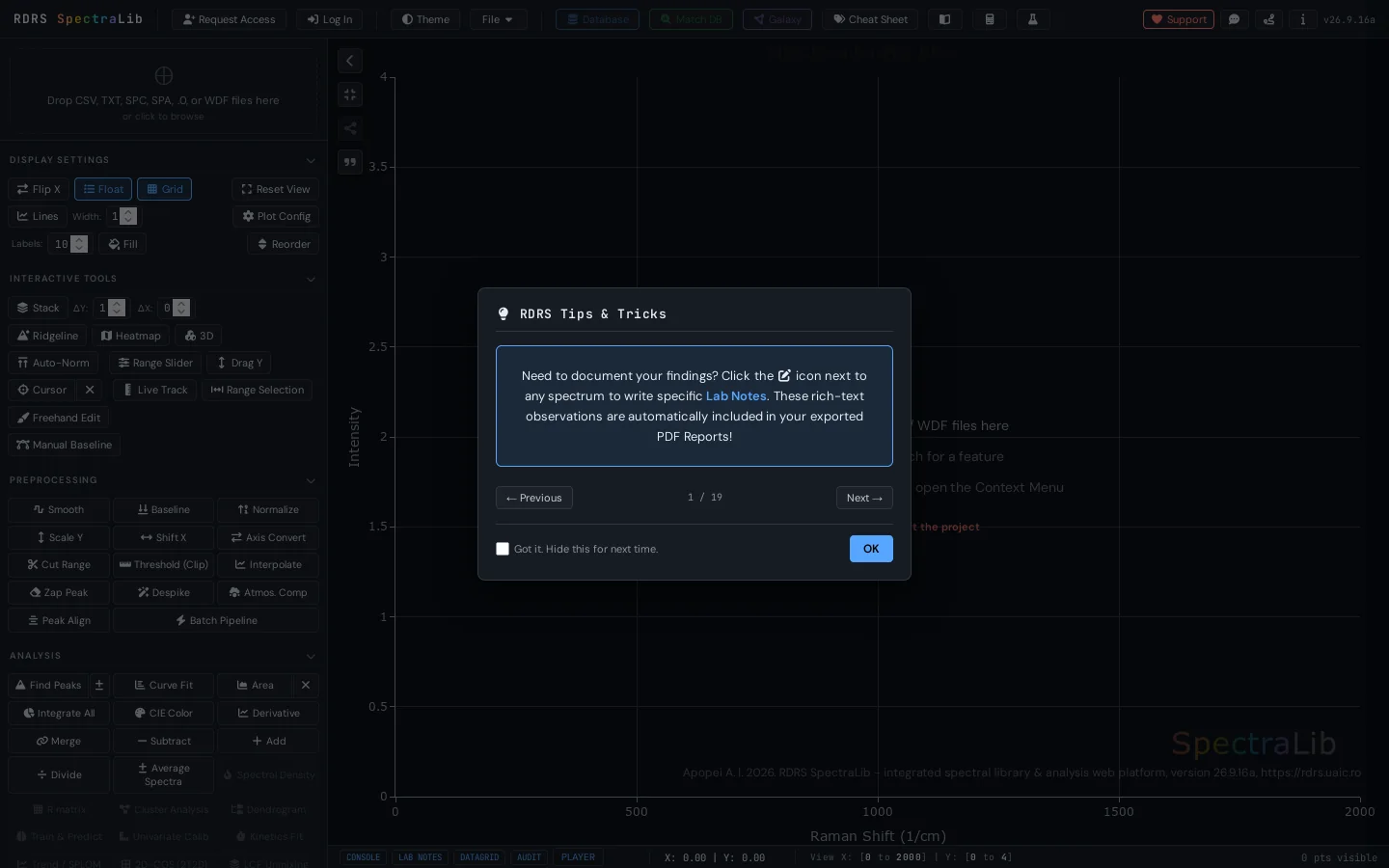Image resolution: width=1389 pixels, height=868 pixels.
Task: Clear cursor with the X next to Cursor
Action: tap(90, 390)
